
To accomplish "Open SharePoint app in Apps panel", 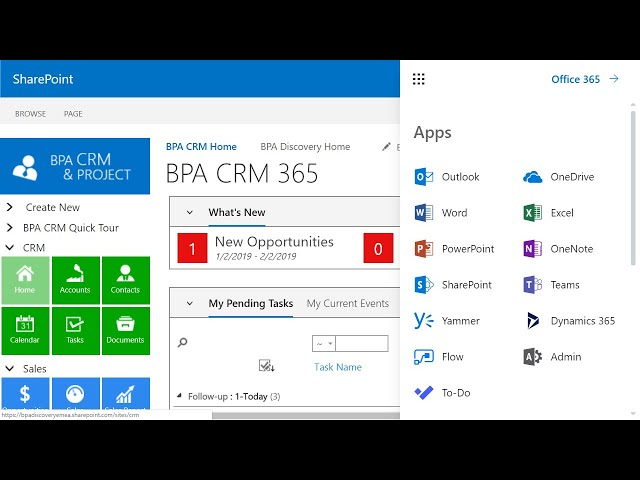I will point(453,284).
